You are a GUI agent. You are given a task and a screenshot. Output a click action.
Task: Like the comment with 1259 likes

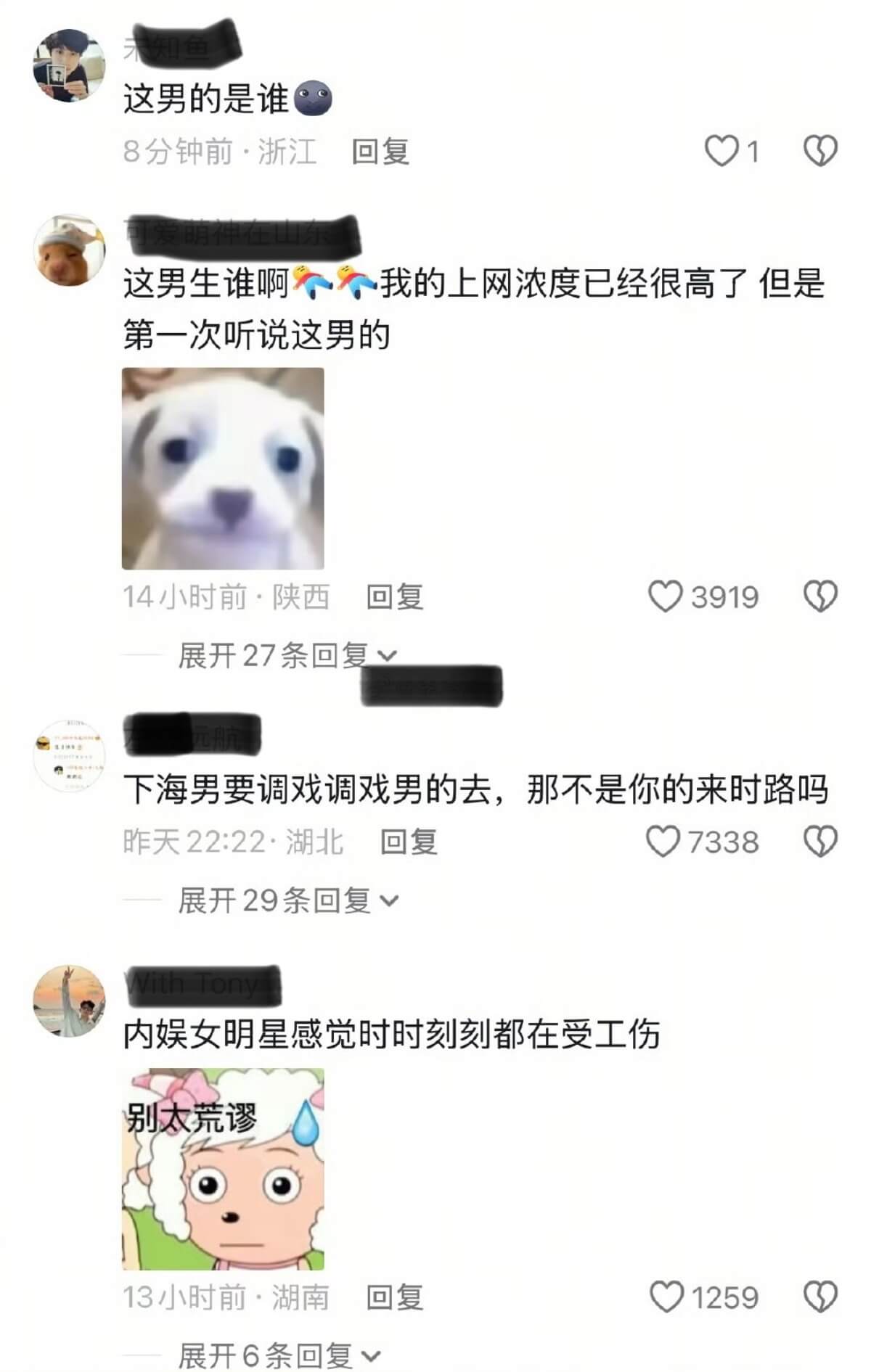[x=666, y=1297]
